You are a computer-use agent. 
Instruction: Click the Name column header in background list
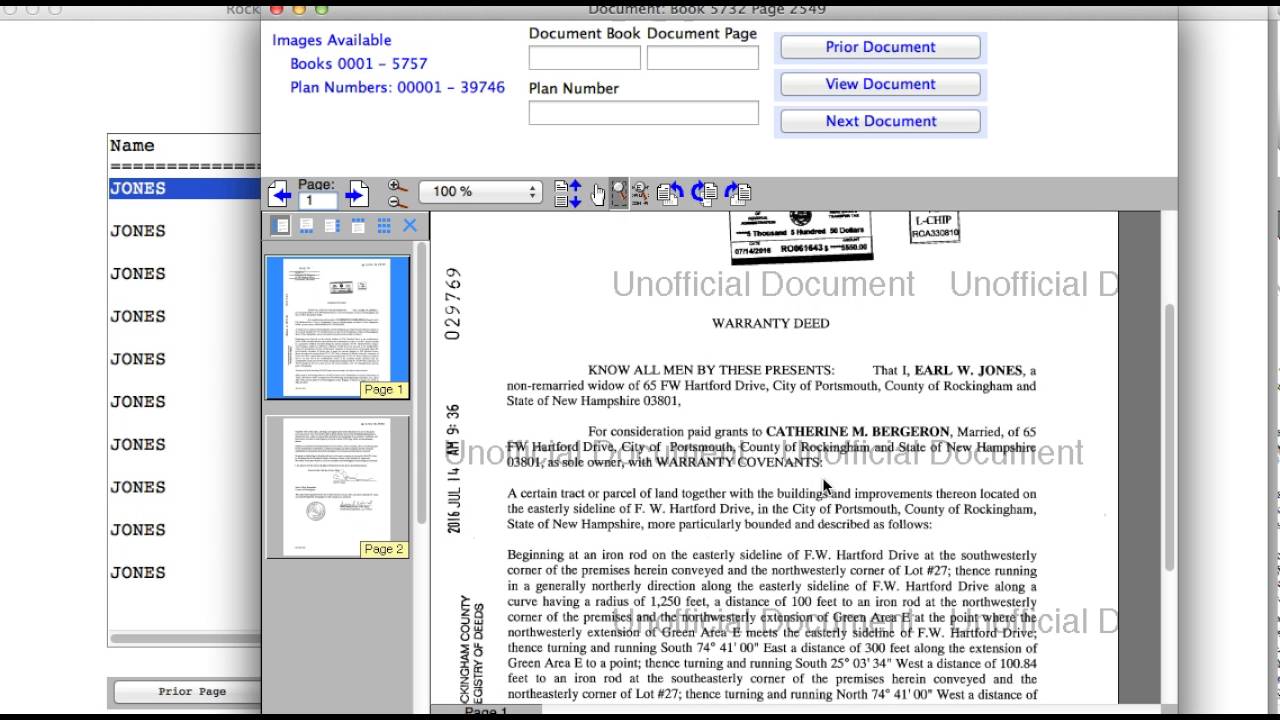[x=132, y=146]
